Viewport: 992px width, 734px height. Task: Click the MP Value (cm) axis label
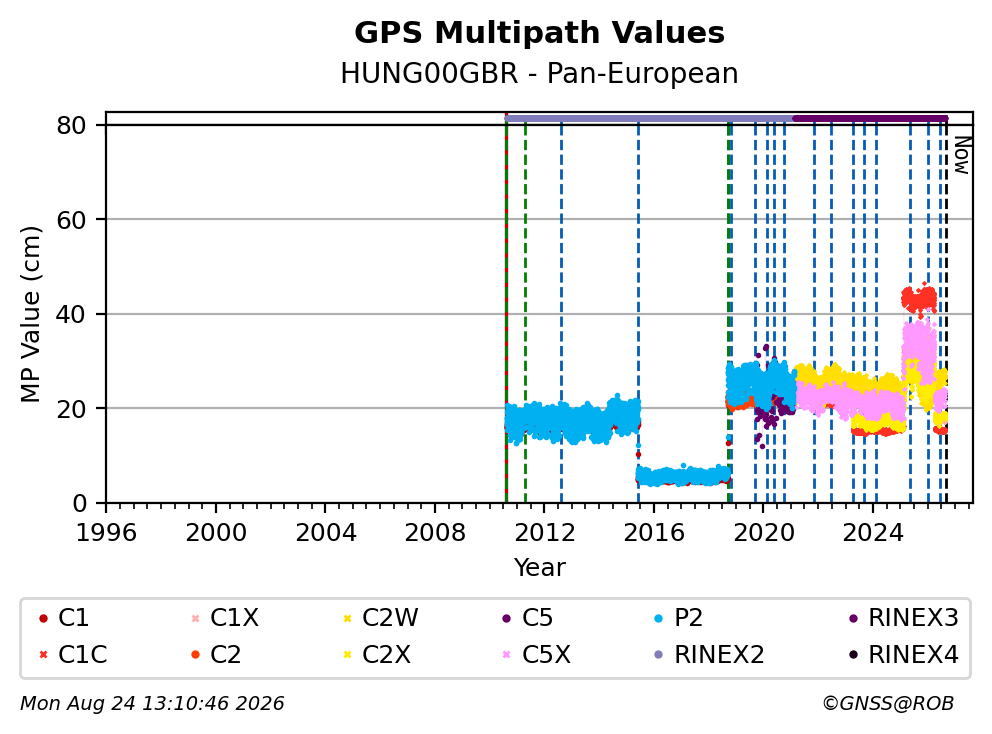point(30,314)
